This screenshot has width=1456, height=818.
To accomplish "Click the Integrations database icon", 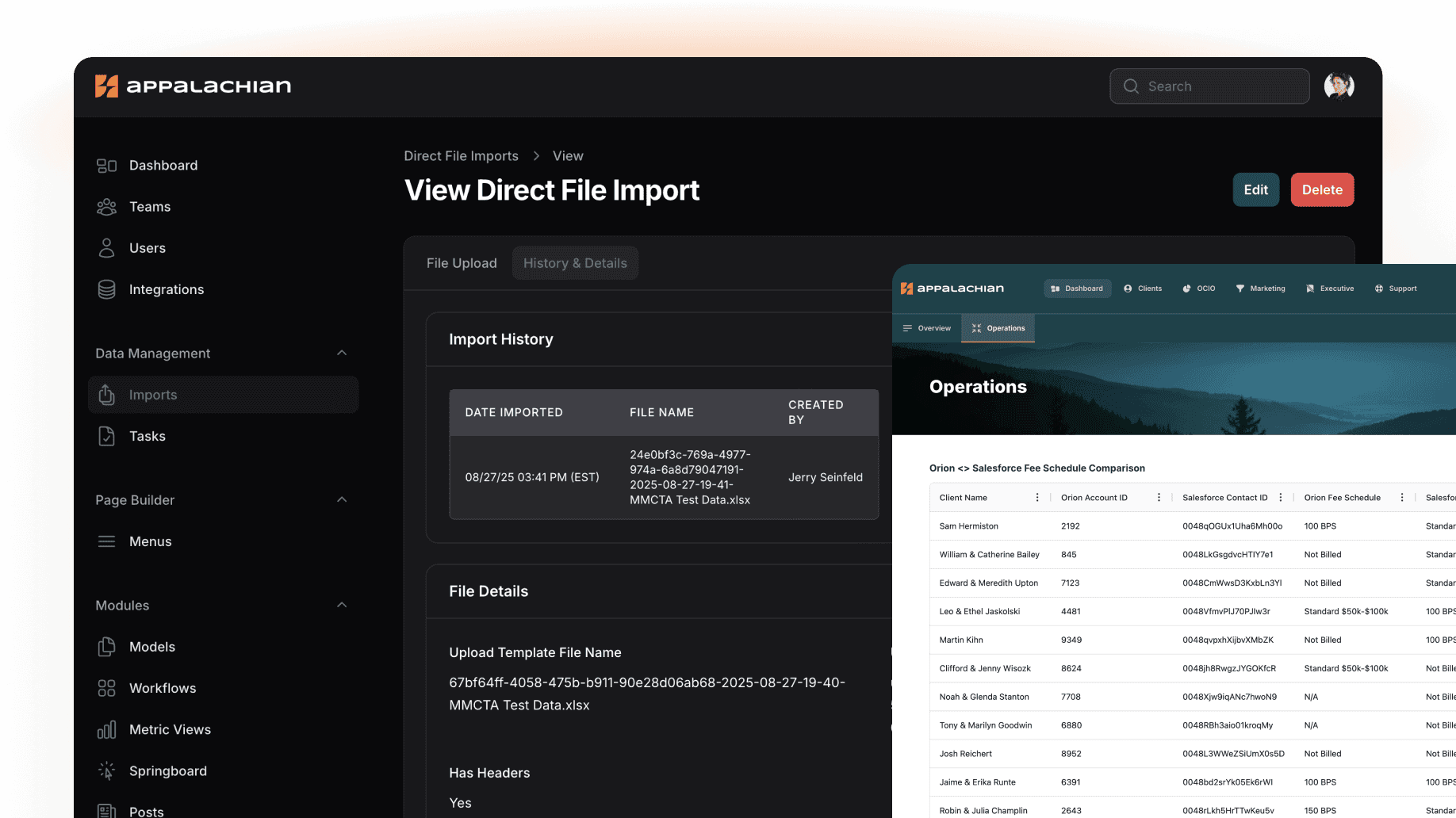I will click(106, 289).
